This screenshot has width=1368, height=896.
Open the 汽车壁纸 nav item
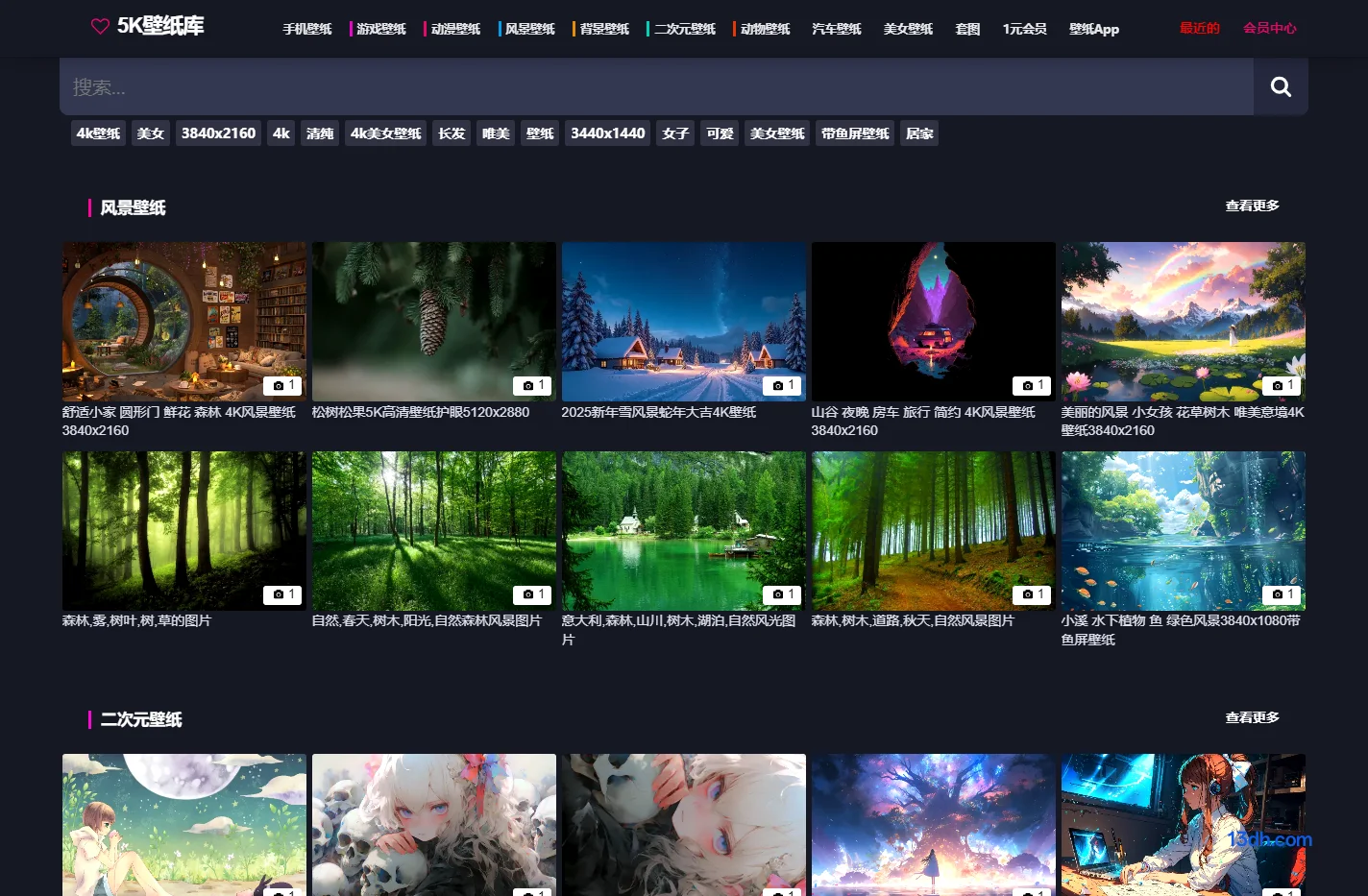[x=837, y=29]
